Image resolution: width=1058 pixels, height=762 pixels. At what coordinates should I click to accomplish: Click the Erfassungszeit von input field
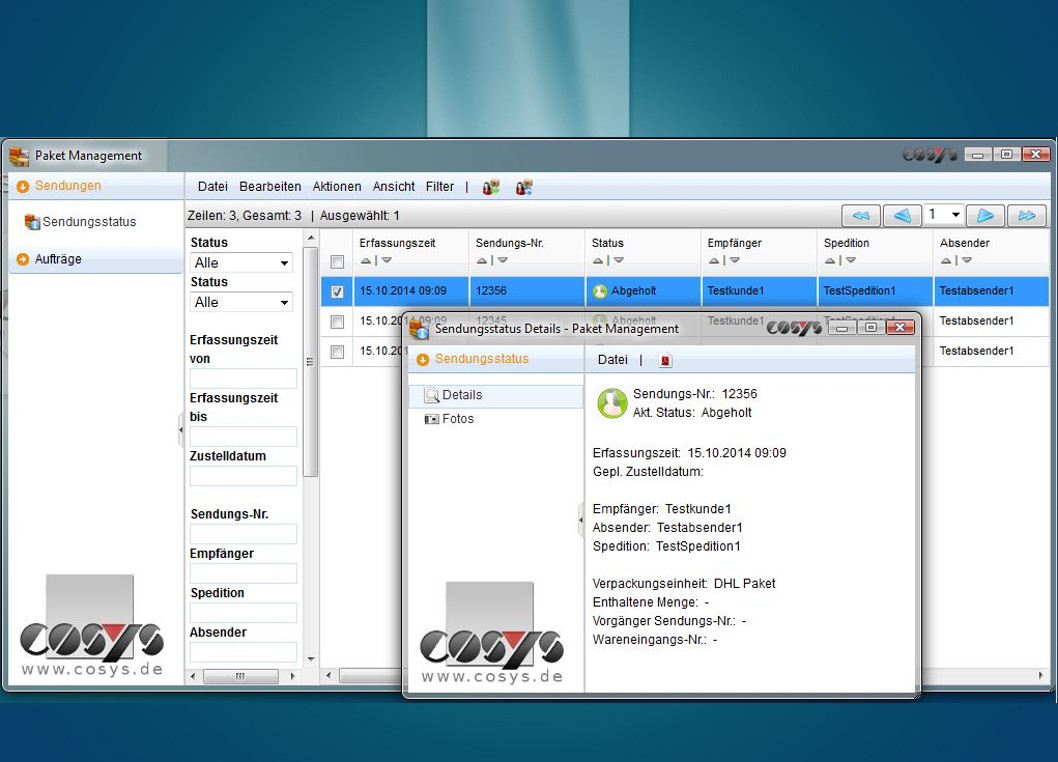click(x=243, y=379)
